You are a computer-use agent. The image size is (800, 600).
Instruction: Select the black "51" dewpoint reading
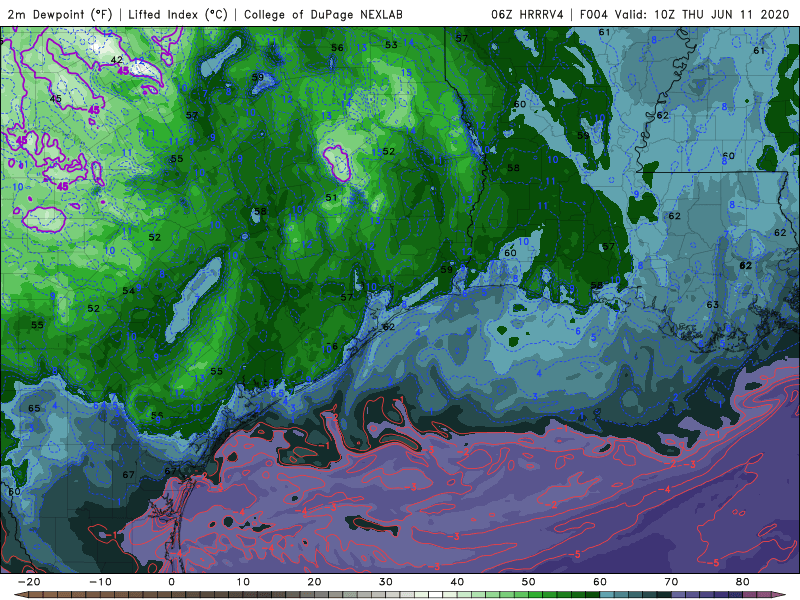[331, 197]
